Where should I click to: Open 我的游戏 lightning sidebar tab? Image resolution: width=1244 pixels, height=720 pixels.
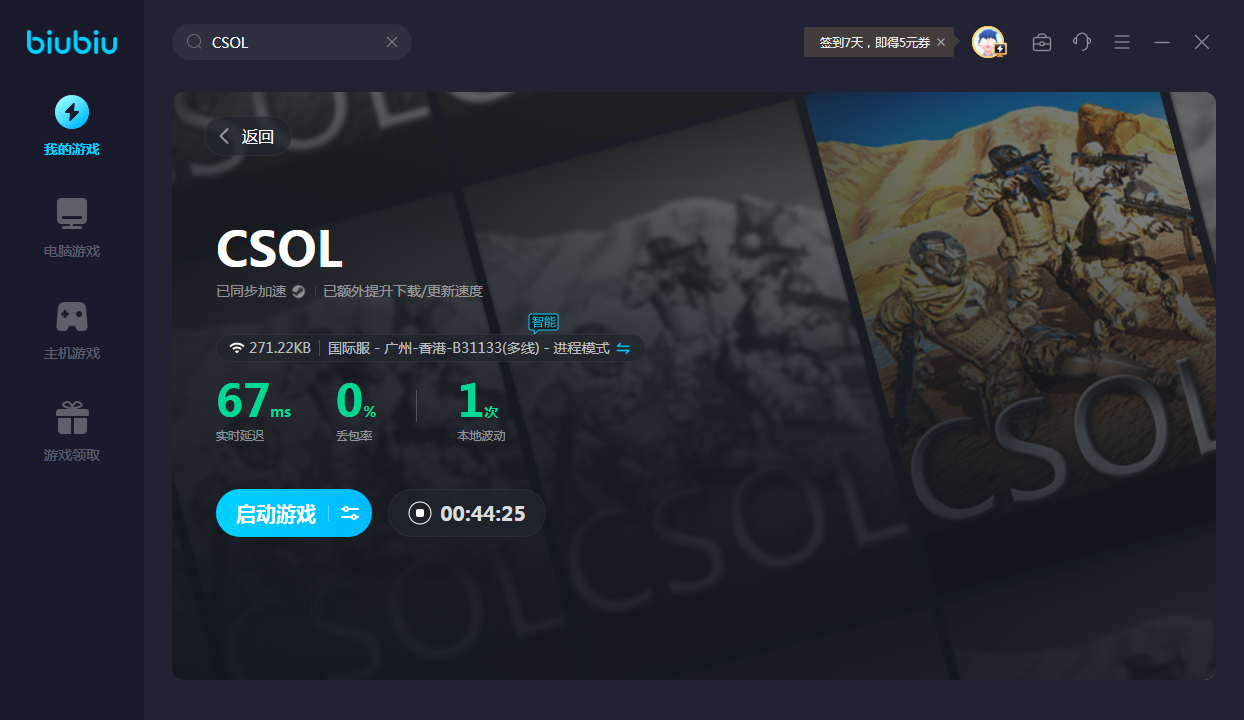coord(72,125)
